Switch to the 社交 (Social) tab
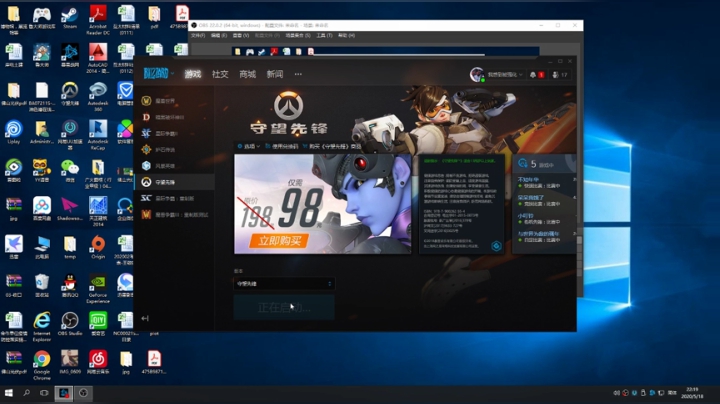Viewport: 720px width, 404px height. click(x=220, y=74)
